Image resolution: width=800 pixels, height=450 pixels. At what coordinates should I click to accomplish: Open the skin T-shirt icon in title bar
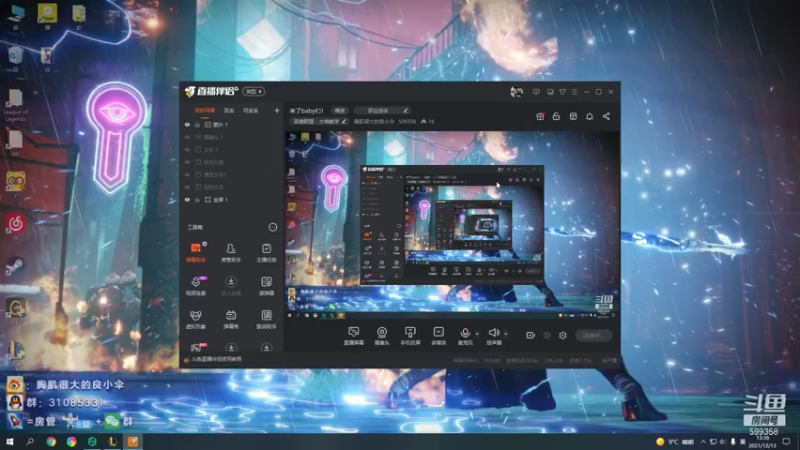[562, 92]
